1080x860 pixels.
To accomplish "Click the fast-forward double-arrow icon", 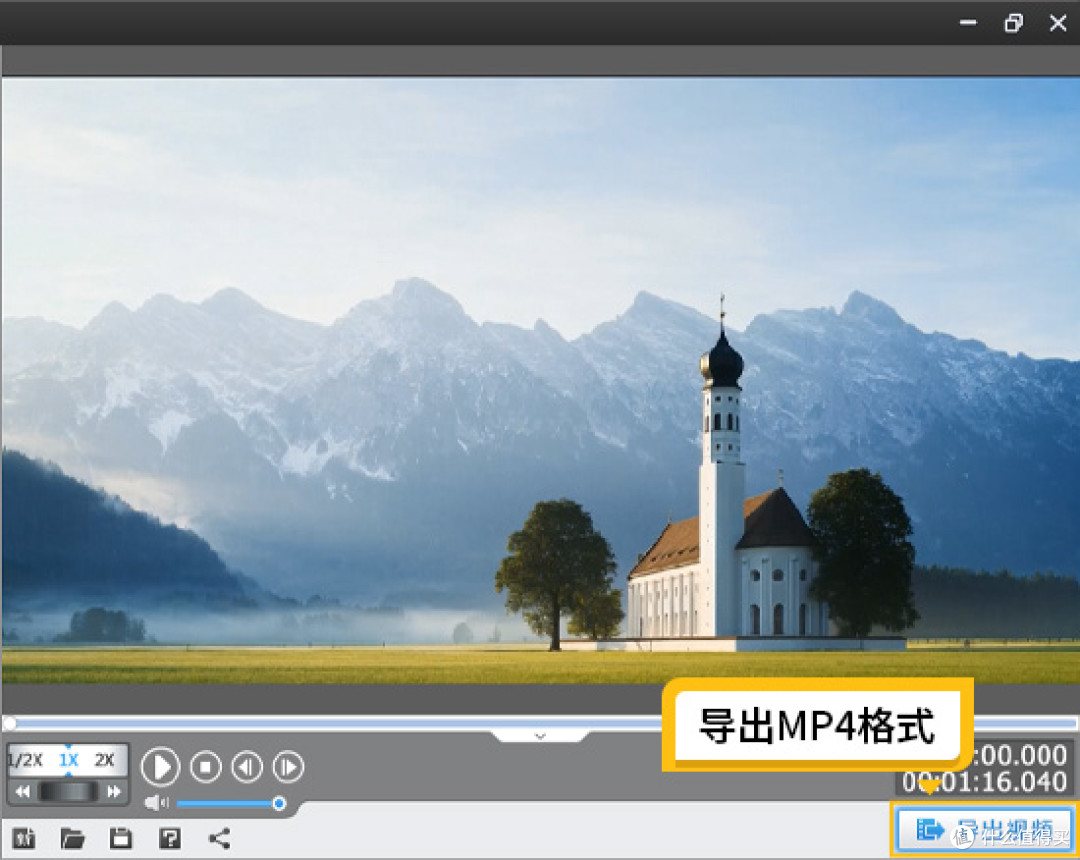I will (114, 792).
